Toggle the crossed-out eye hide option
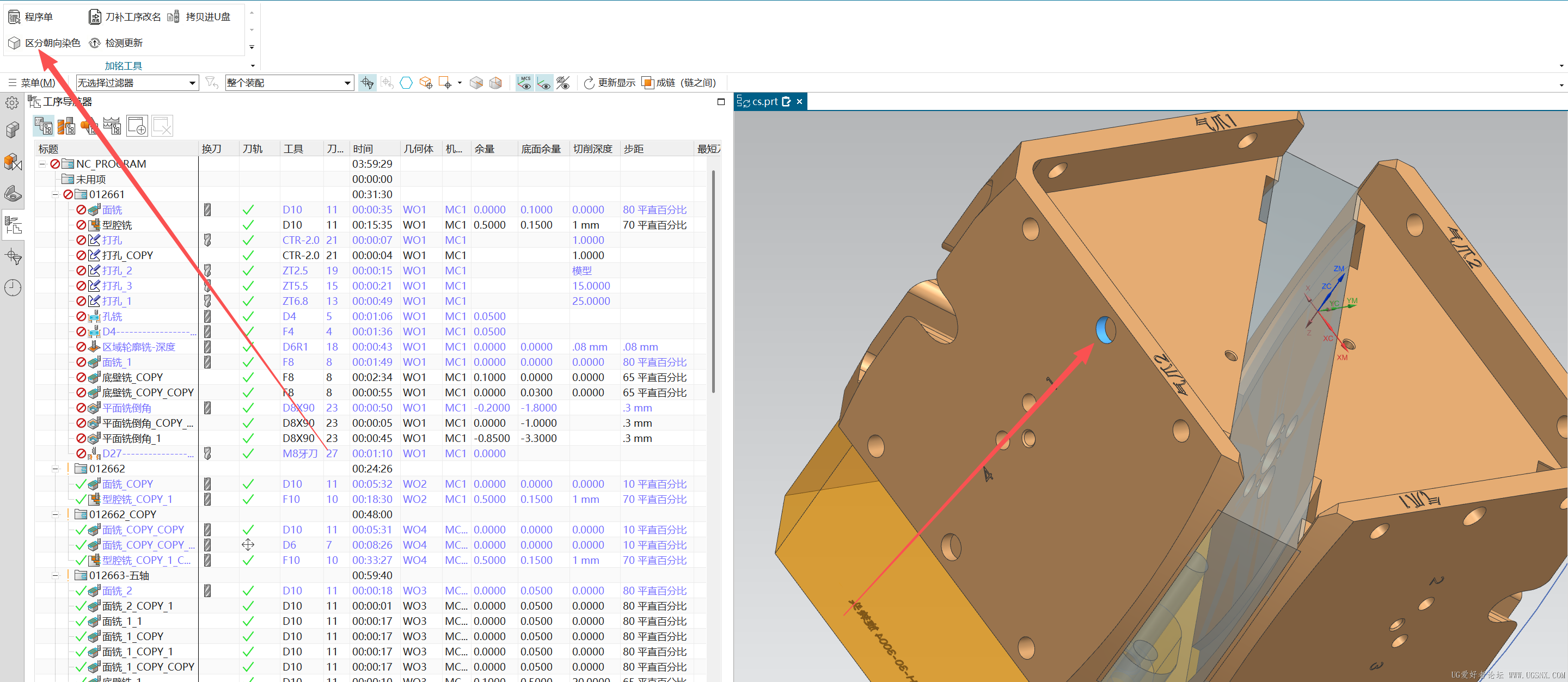 [x=563, y=83]
